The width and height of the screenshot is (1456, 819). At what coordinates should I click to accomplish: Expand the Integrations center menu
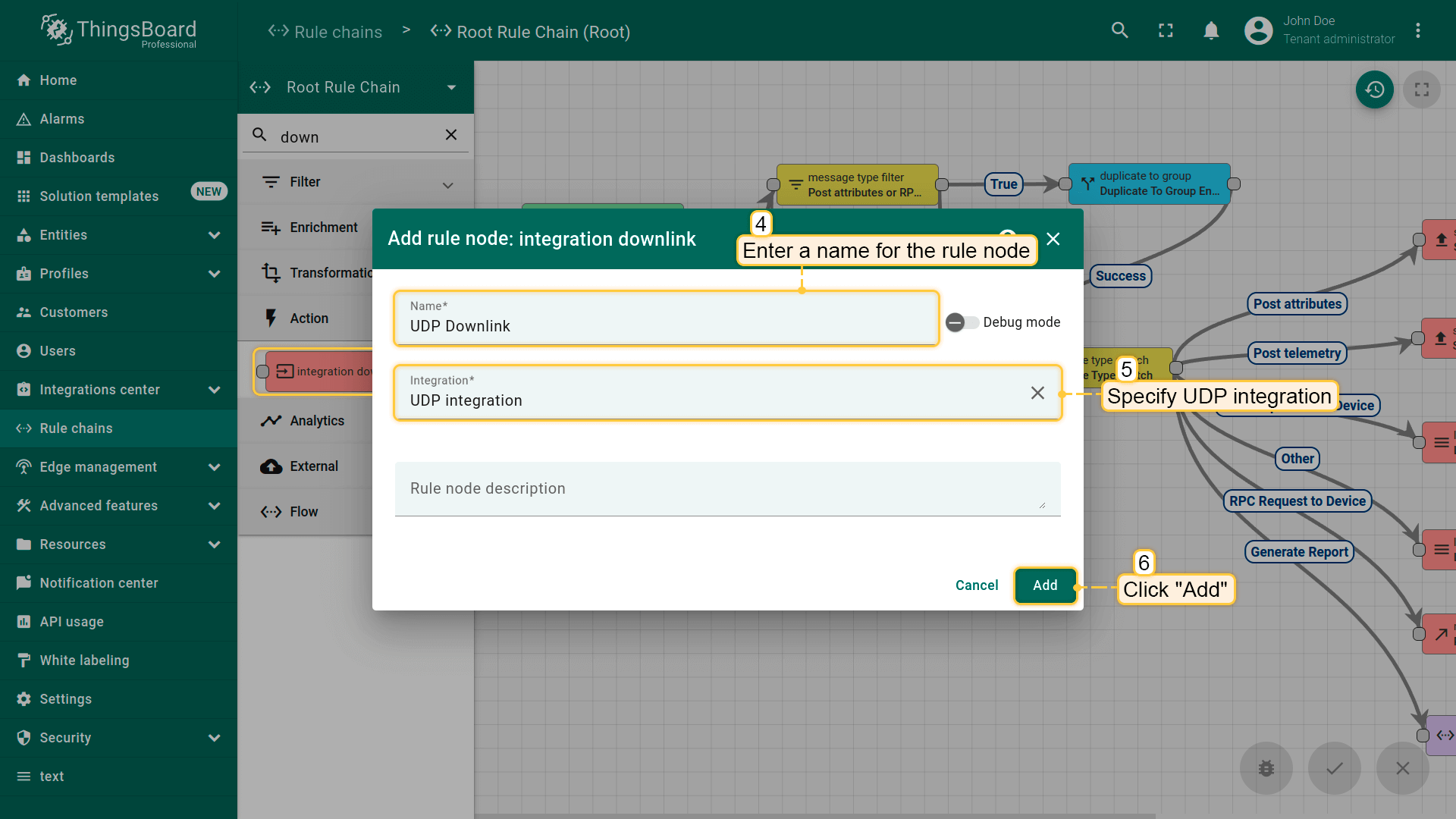214,390
